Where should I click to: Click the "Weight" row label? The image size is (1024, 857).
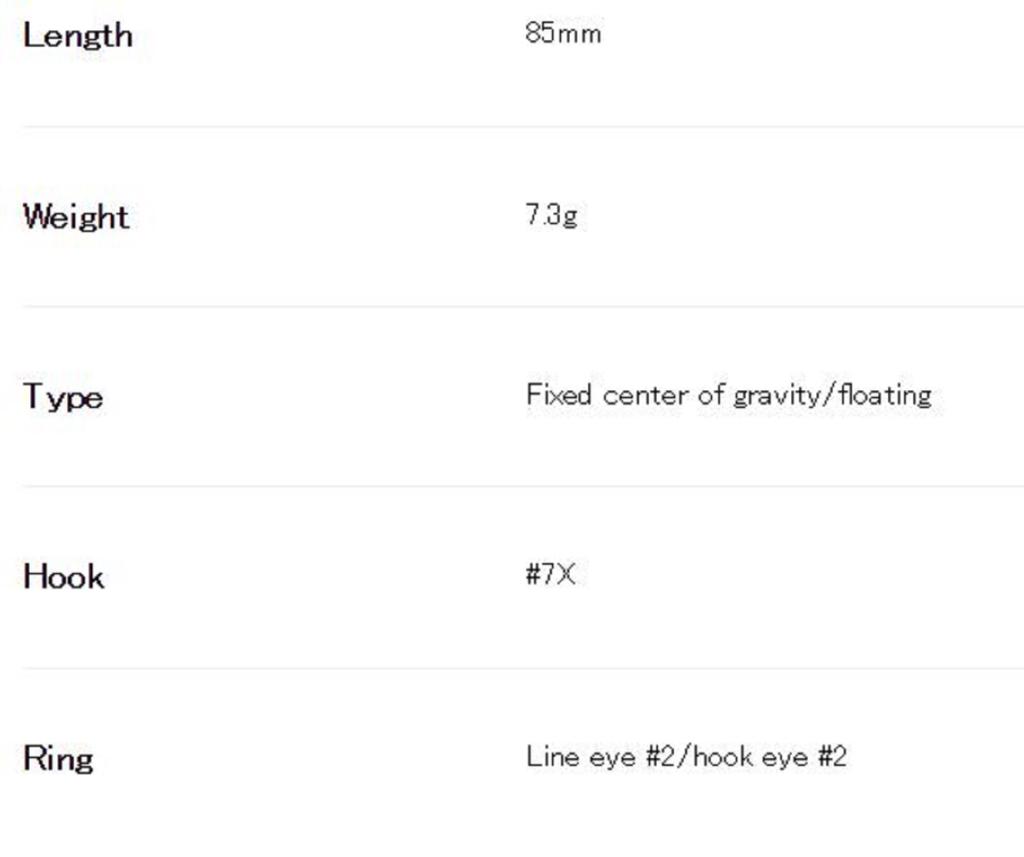pos(76,216)
